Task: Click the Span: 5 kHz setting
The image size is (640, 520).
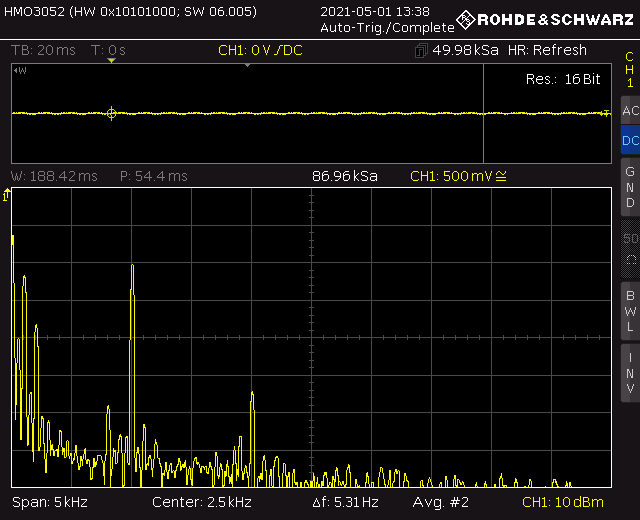Action: click(48, 502)
